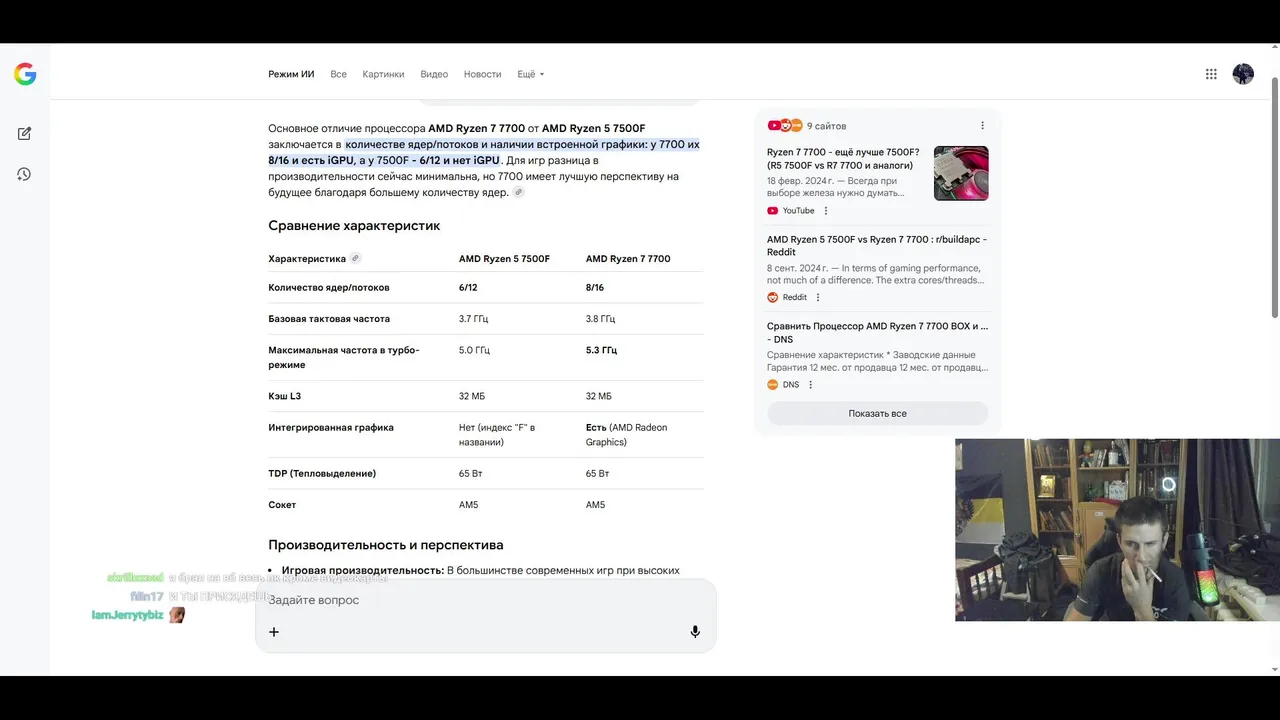This screenshot has width=1280, height=720.
Task: Click the Базовая тактовая частота row label
Action: coord(329,319)
